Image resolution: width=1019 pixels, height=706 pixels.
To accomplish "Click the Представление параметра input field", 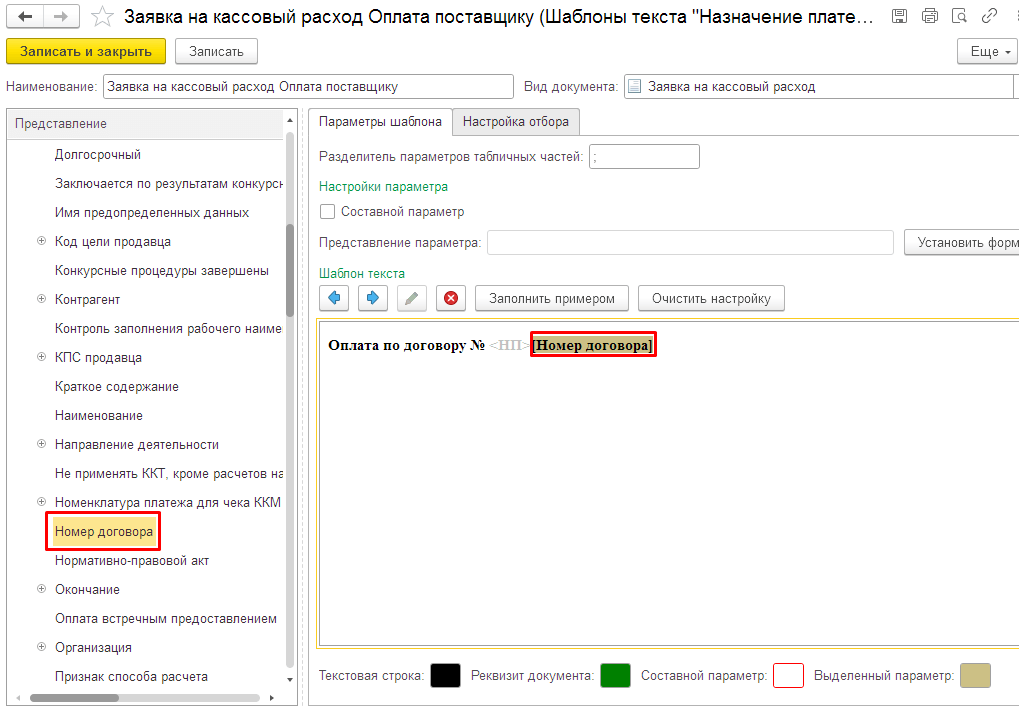I will [x=690, y=243].
